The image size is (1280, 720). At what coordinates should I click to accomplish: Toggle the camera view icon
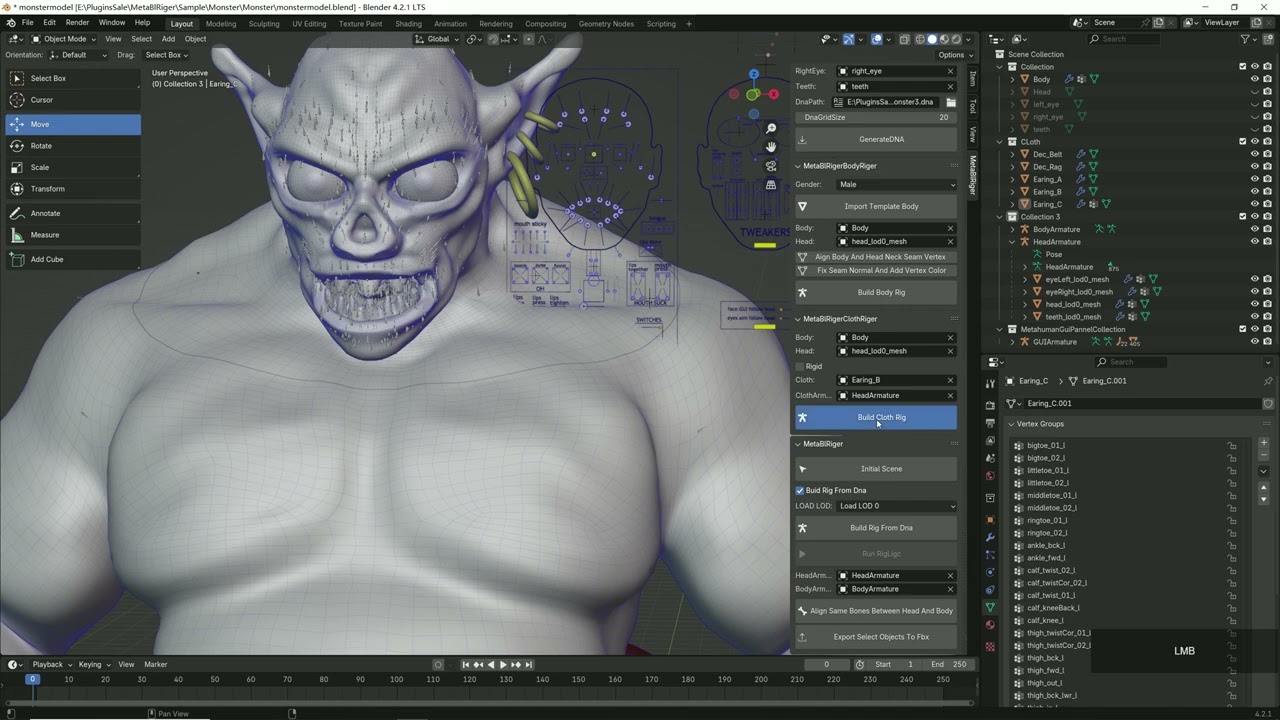771,166
